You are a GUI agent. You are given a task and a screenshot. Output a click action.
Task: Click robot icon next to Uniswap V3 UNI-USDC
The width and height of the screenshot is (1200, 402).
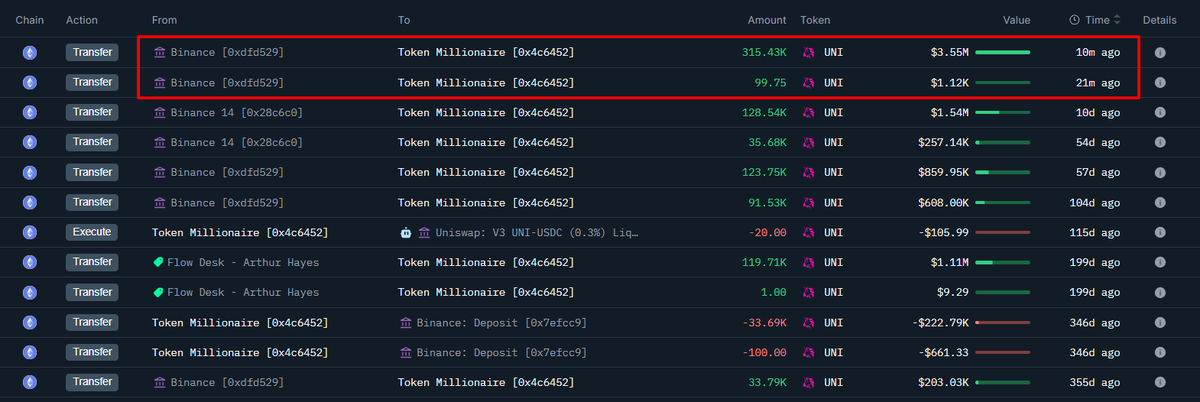point(405,232)
